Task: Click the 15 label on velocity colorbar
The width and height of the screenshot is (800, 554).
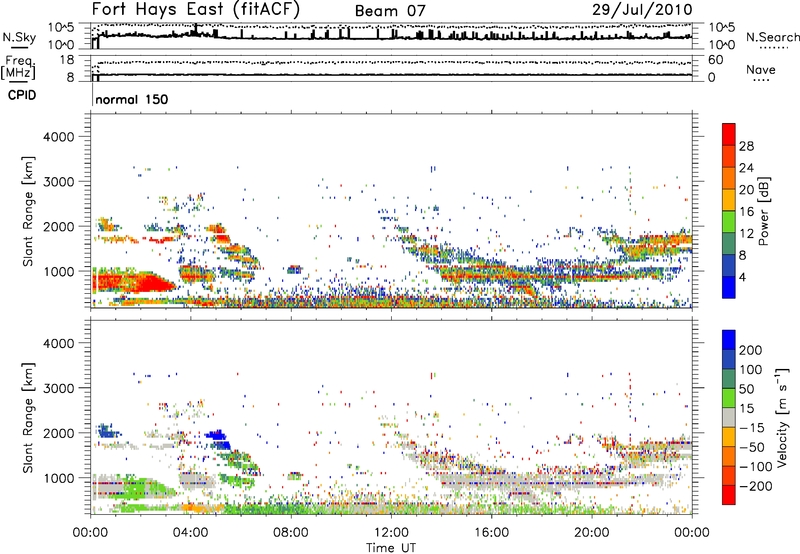Action: pos(746,409)
